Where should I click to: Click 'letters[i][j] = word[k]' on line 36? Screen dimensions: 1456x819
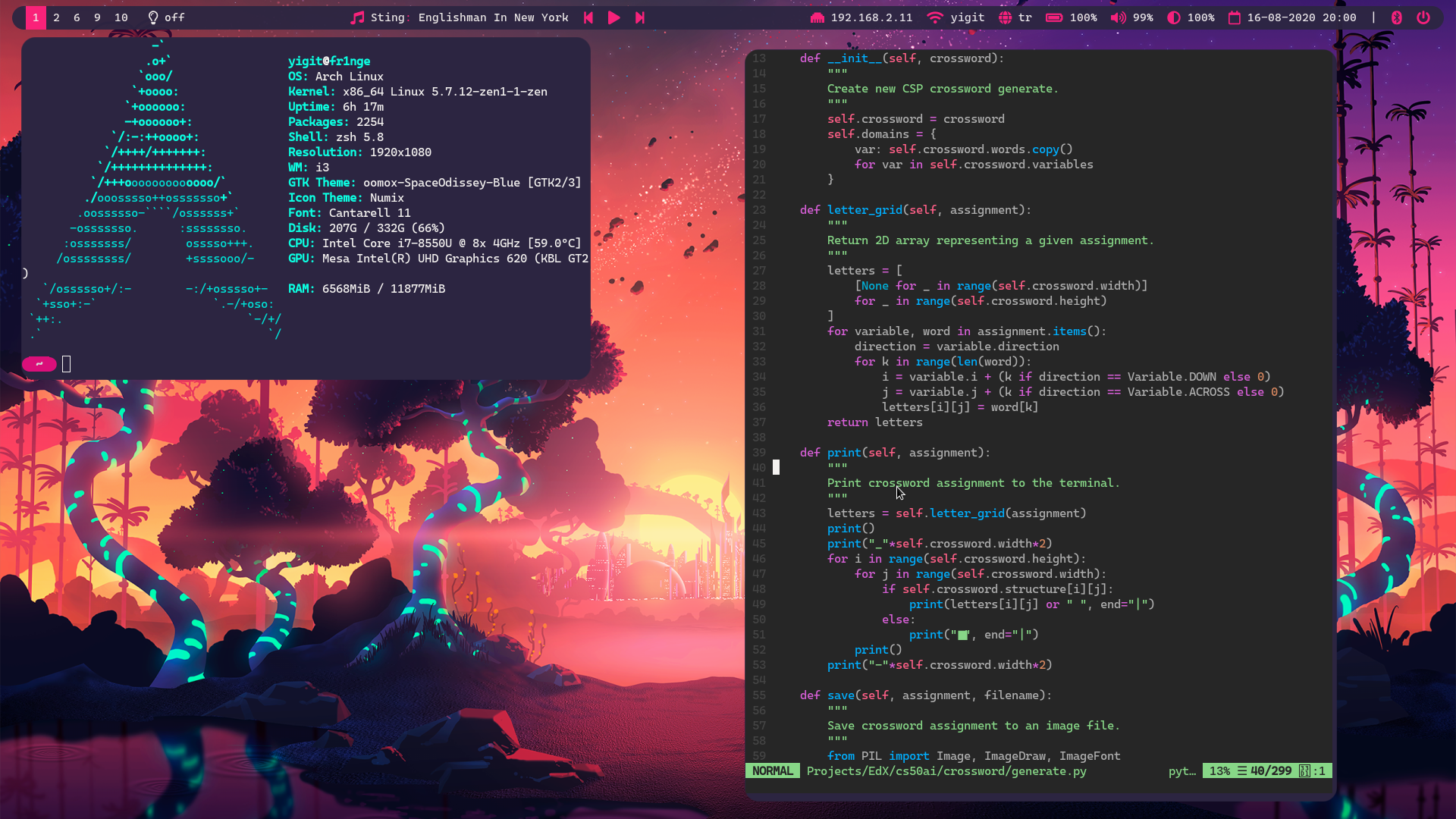[960, 406]
